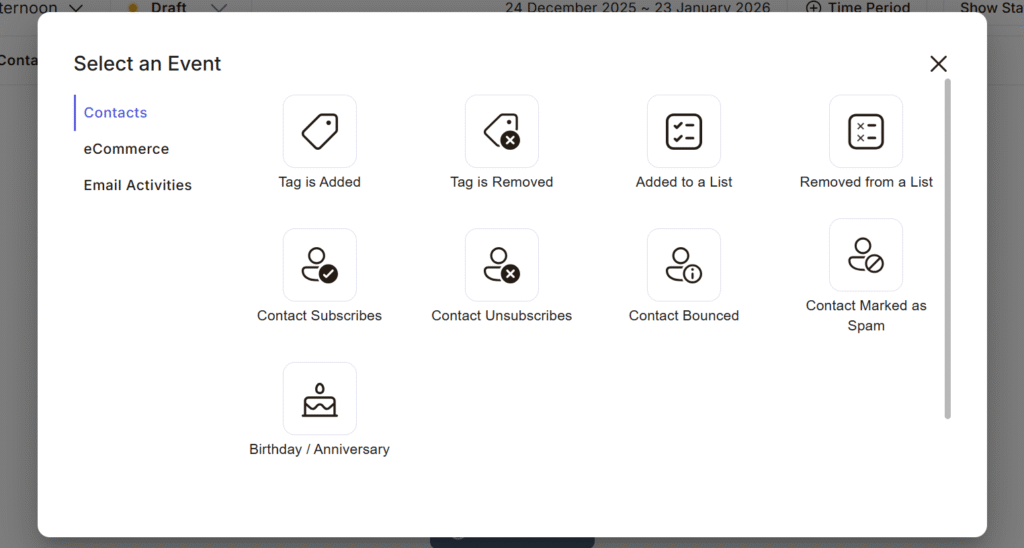Image resolution: width=1024 pixels, height=548 pixels.
Task: Click the Birthday / Anniversary label
Action: 320,450
